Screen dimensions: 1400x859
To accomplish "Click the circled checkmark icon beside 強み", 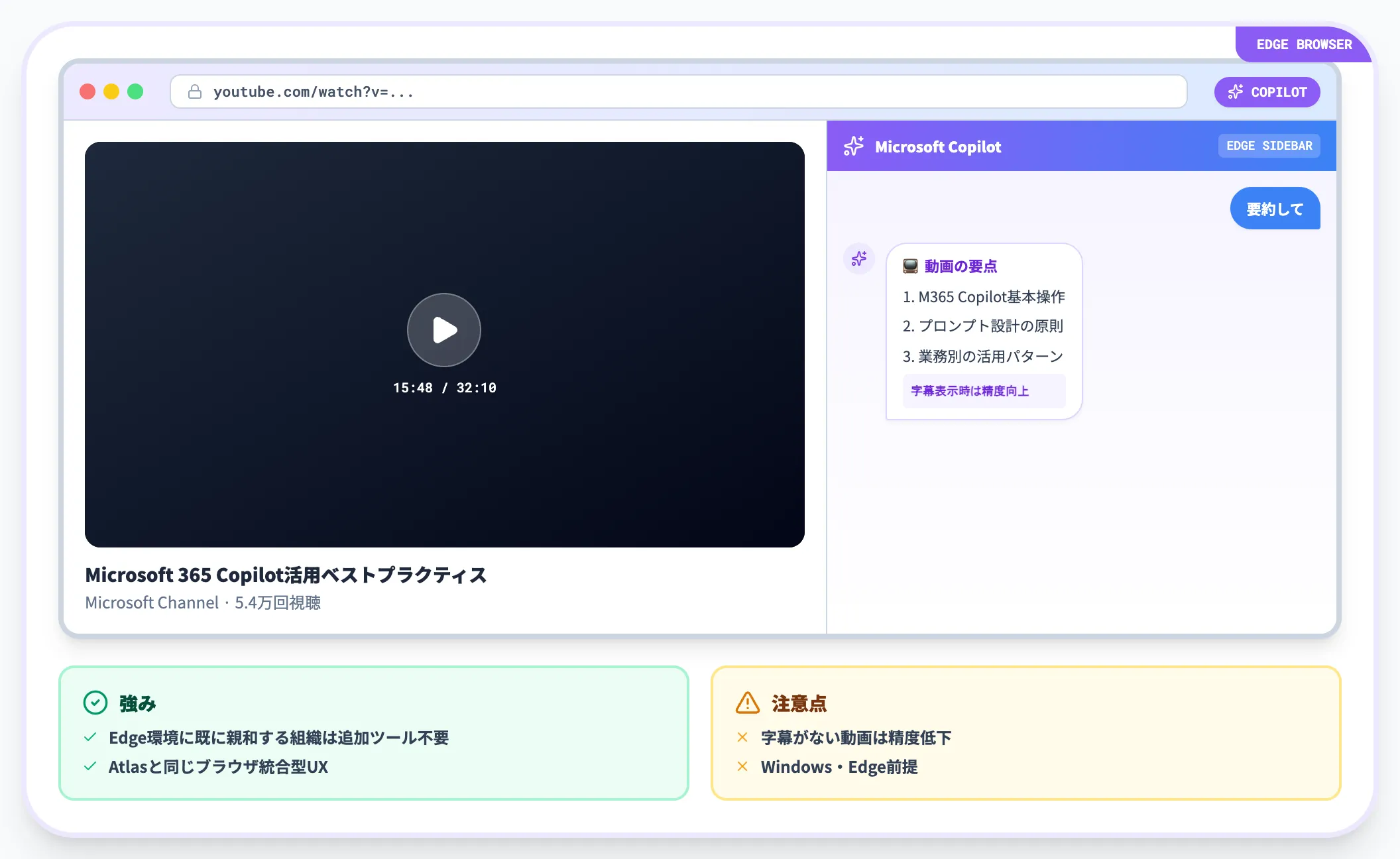I will click(x=95, y=703).
